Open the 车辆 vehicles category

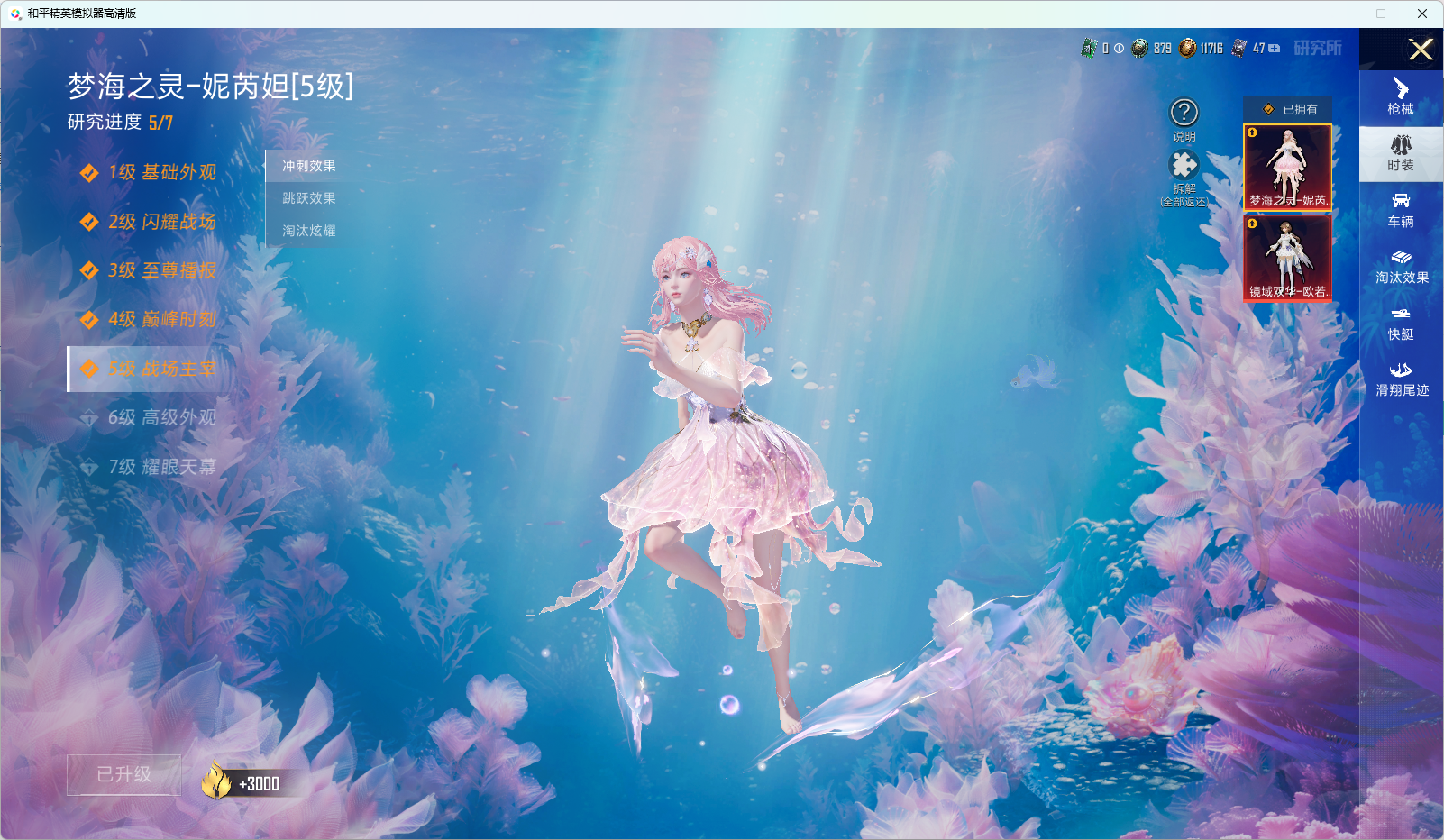[1401, 210]
